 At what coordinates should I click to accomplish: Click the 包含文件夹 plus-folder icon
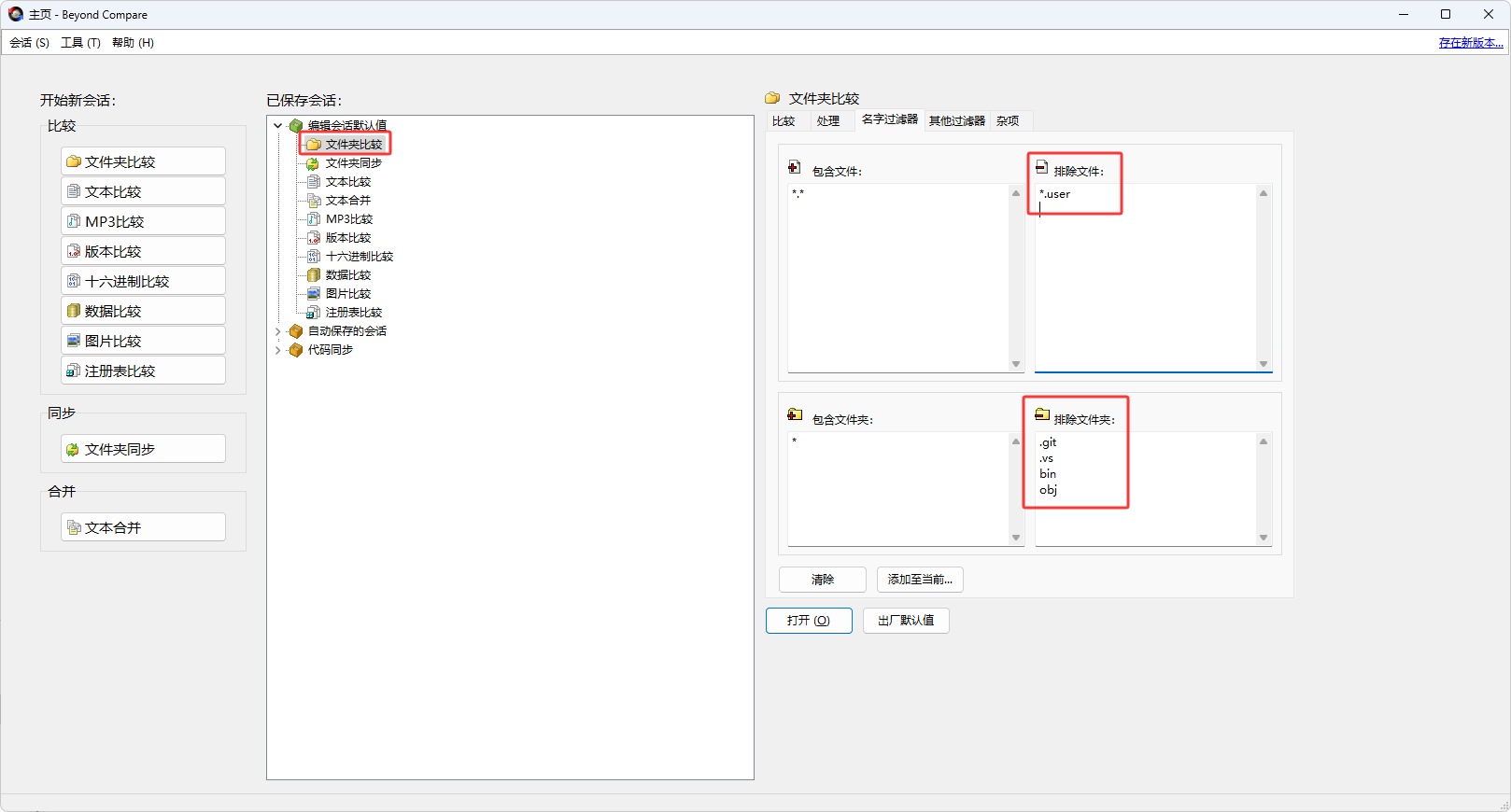tap(795, 414)
